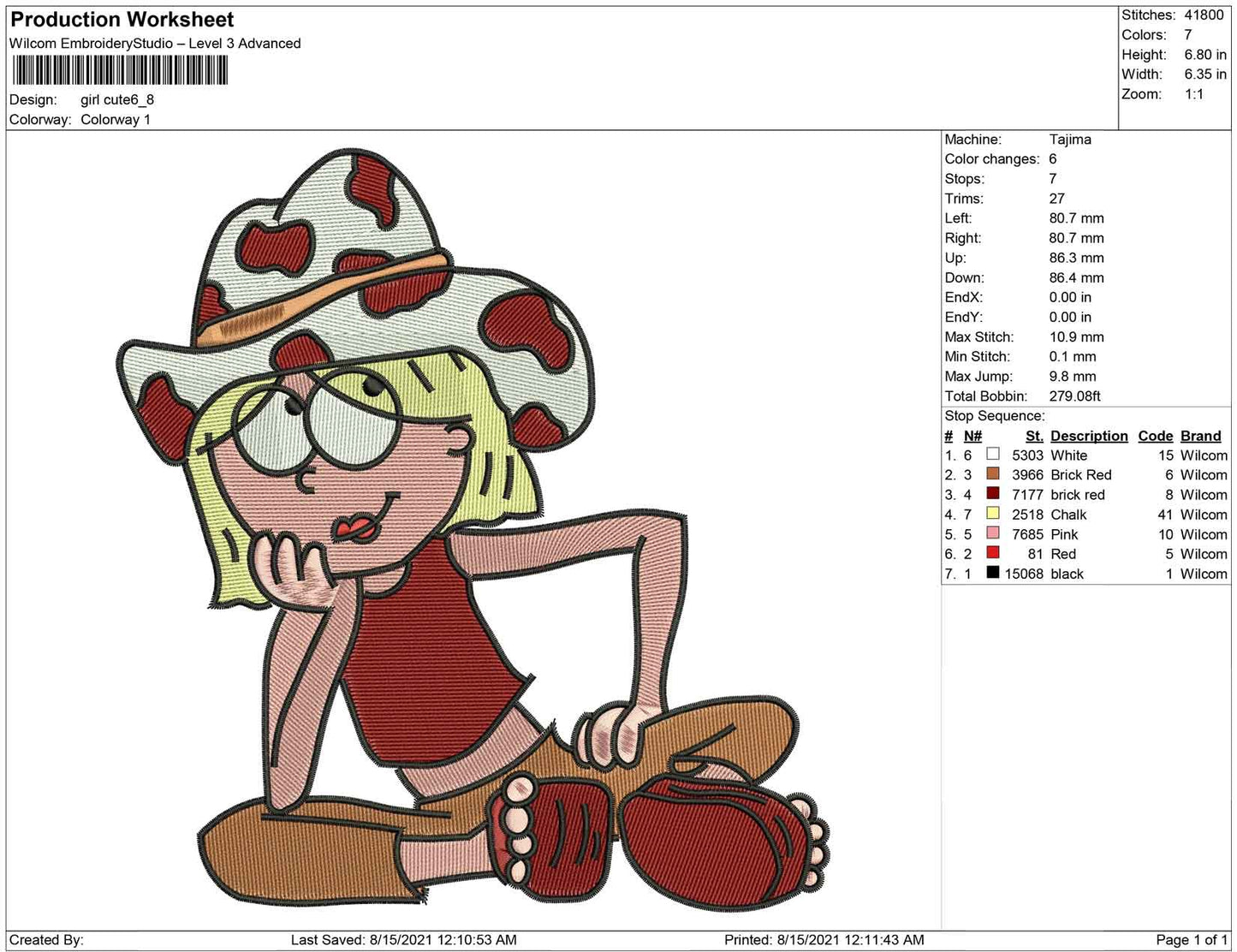Click the 'Chalk' description cell
Screen dimensions: 1237x952
pyautogui.click(x=1068, y=514)
